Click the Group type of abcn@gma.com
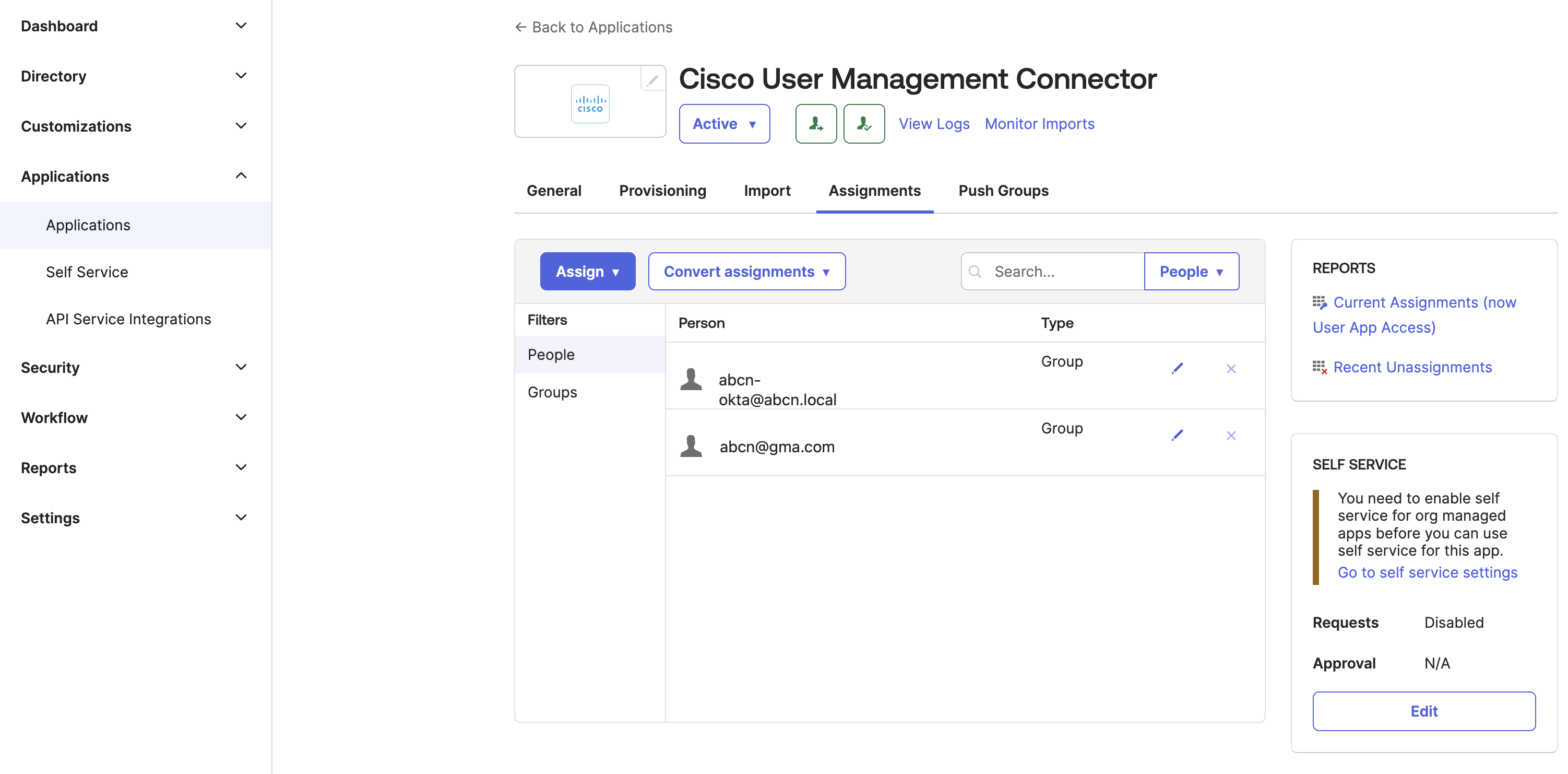1568x774 pixels. [1062, 428]
